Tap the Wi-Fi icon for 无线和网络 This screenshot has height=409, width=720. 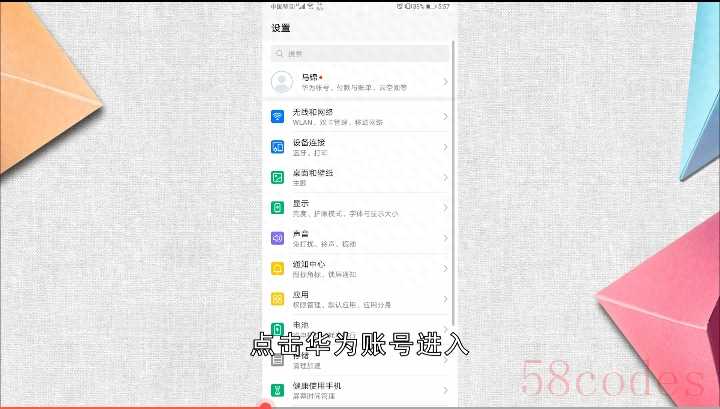tap(278, 117)
